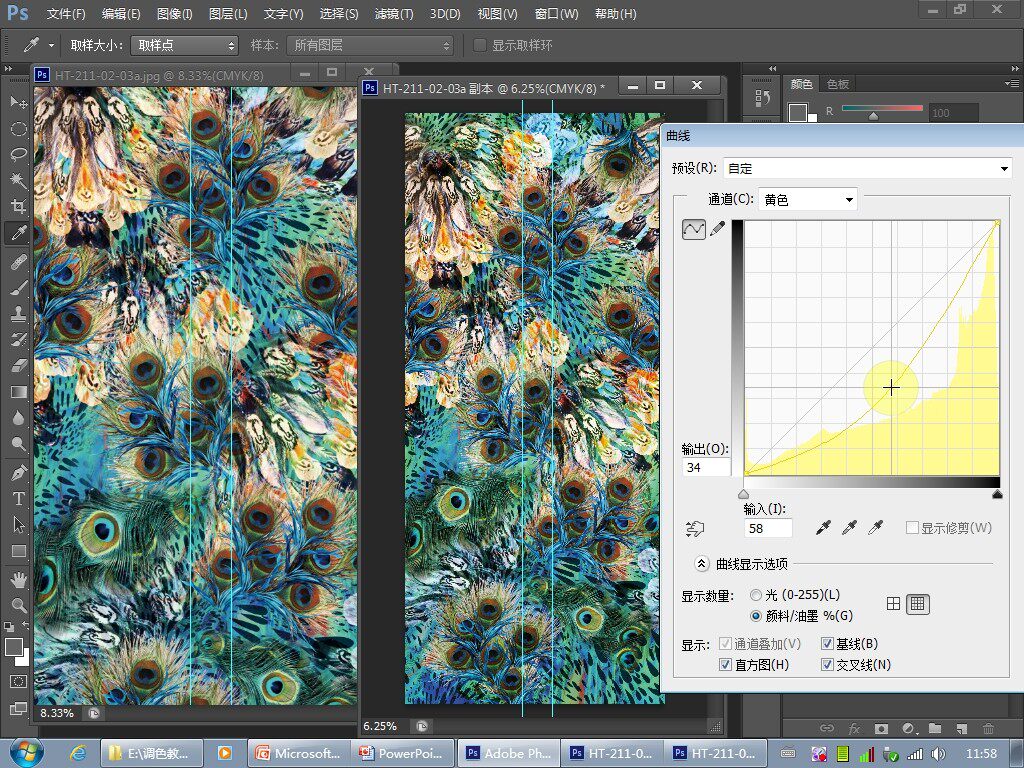The width and height of the screenshot is (1024, 768).
Task: Select the 光 (0-255) radio button
Action: coord(756,595)
